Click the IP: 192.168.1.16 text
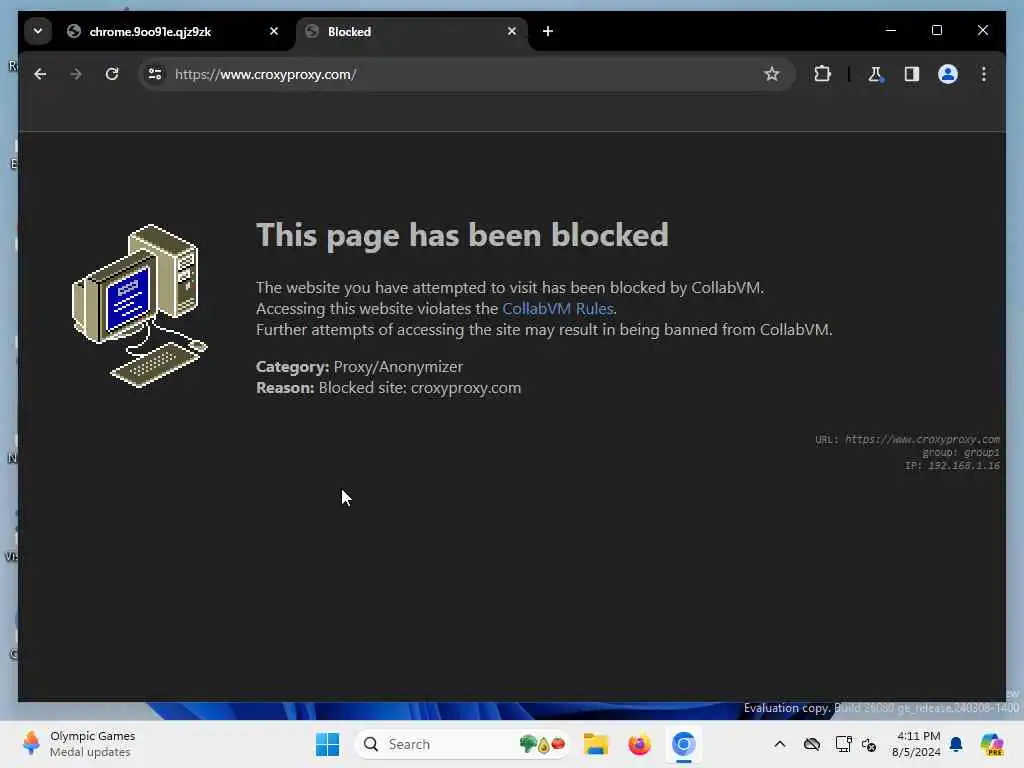Image resolution: width=1024 pixels, height=768 pixels. point(952,466)
